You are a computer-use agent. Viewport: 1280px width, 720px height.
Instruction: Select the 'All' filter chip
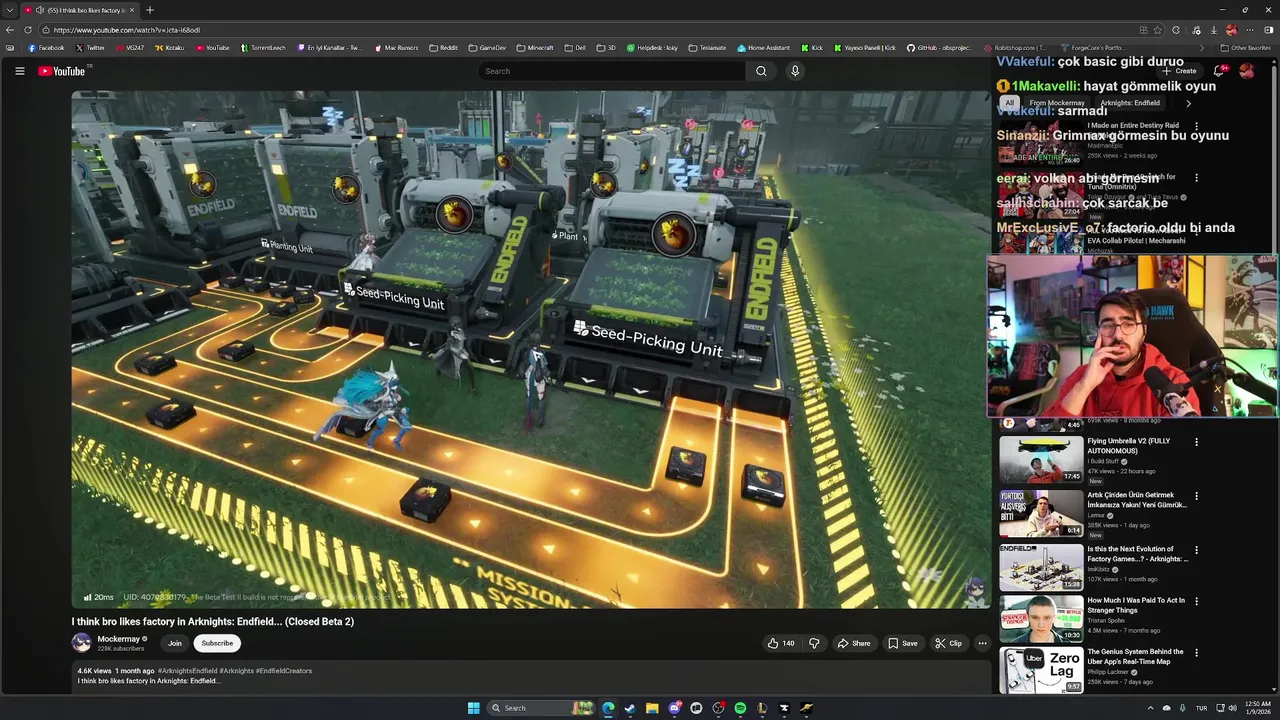coord(1009,103)
